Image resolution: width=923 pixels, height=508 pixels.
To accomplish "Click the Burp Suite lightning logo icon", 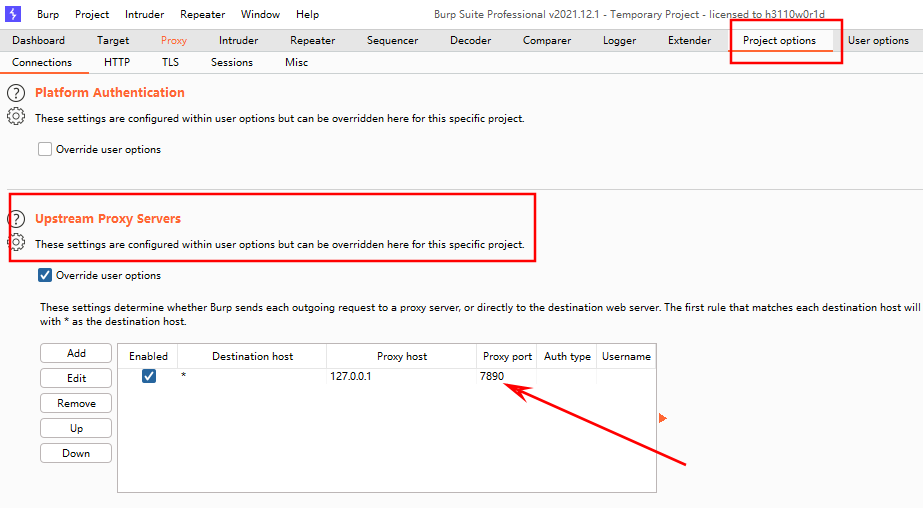I will click(x=13, y=14).
